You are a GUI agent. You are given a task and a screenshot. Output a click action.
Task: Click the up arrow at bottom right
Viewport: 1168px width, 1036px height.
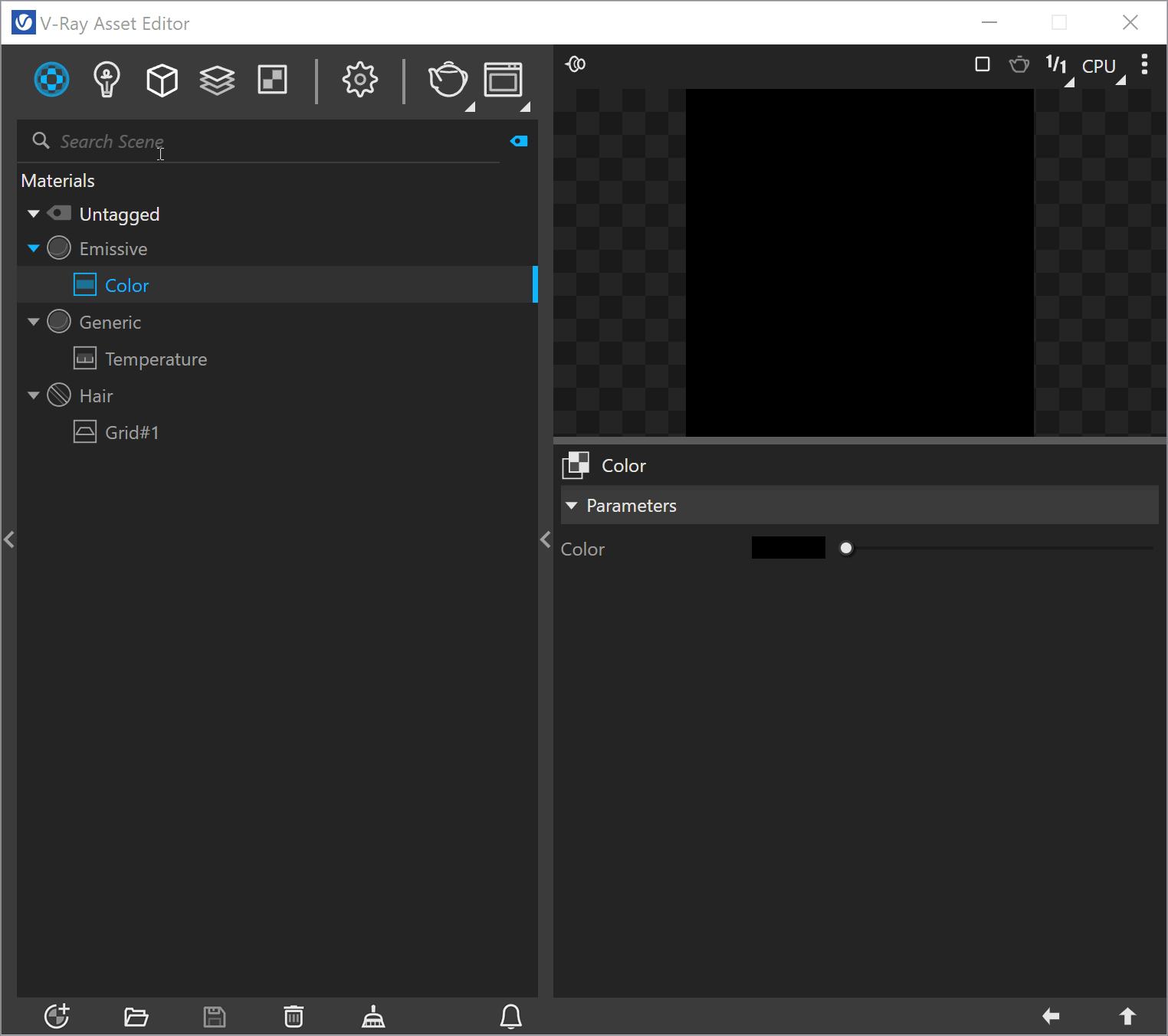pos(1127,1017)
